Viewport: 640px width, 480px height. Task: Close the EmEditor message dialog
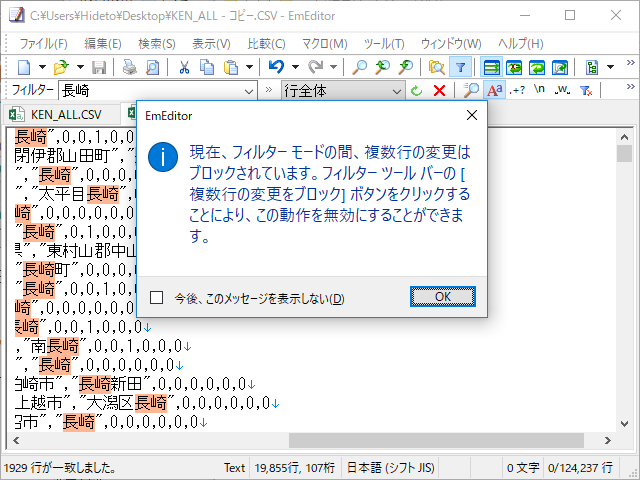472,116
